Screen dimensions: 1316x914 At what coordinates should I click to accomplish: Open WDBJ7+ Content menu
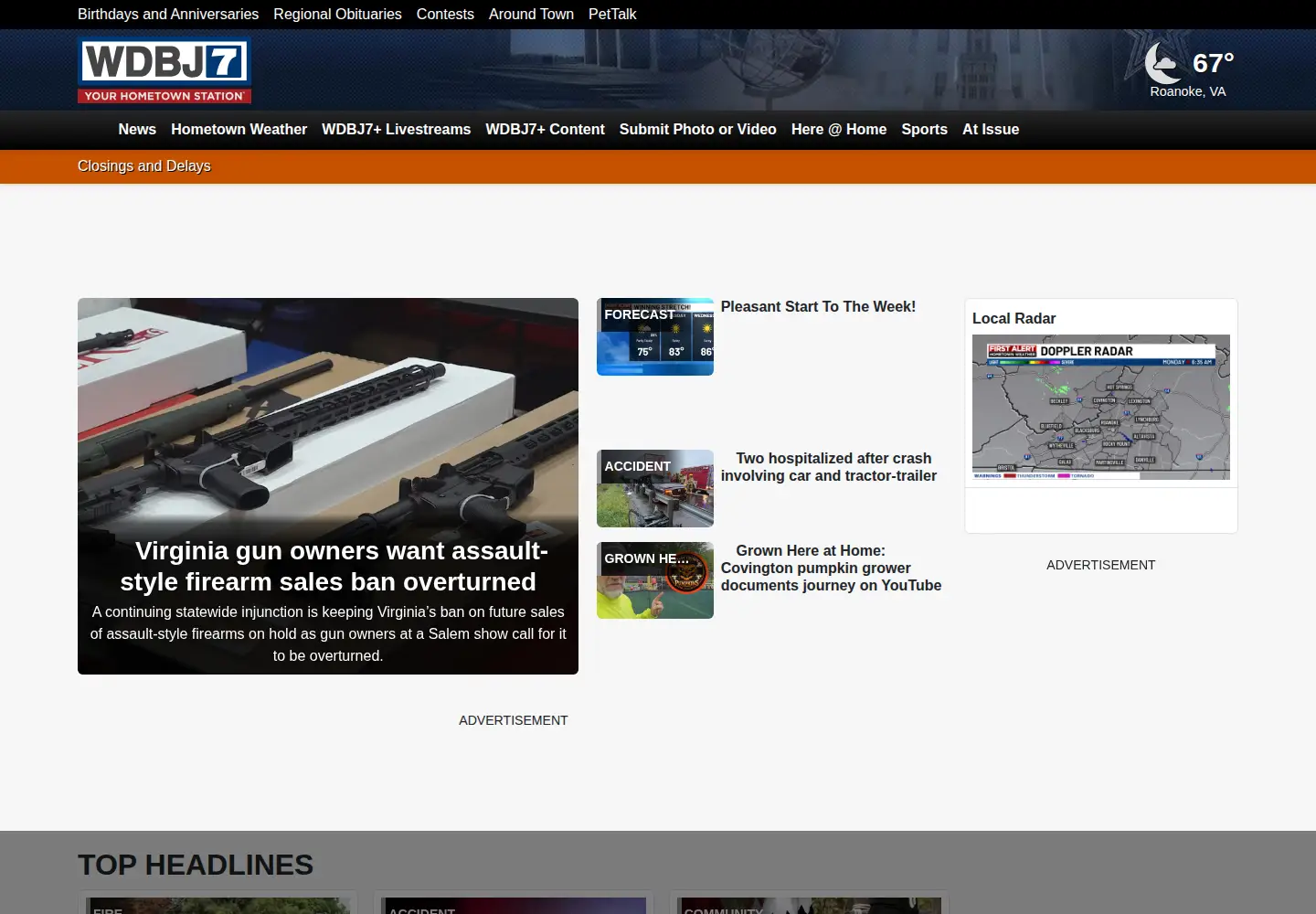click(545, 130)
